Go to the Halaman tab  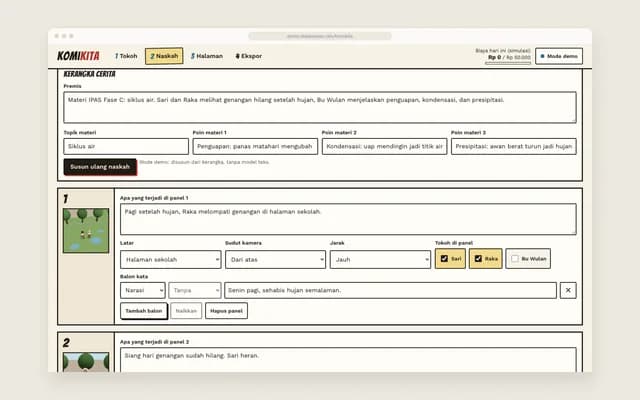click(x=207, y=56)
